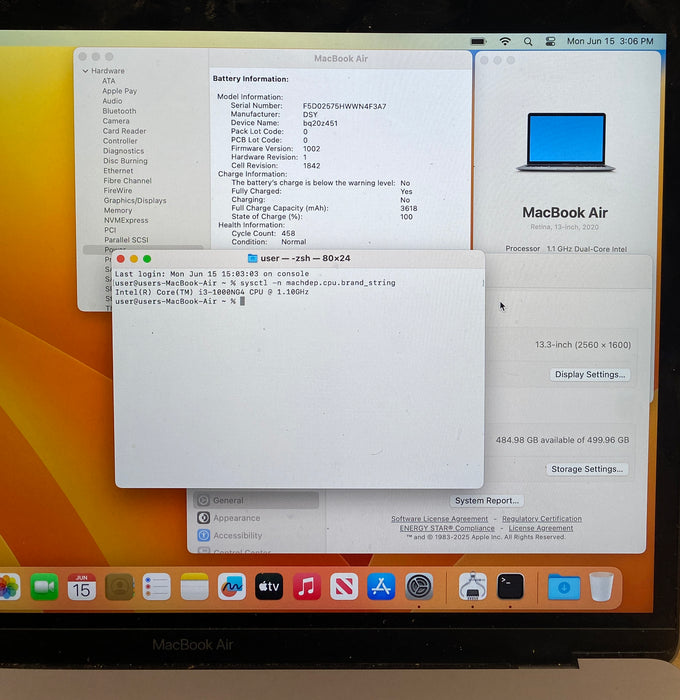This screenshot has height=700, width=680.
Task: Select Card Reader in the Hardware list
Action: pos(124,131)
